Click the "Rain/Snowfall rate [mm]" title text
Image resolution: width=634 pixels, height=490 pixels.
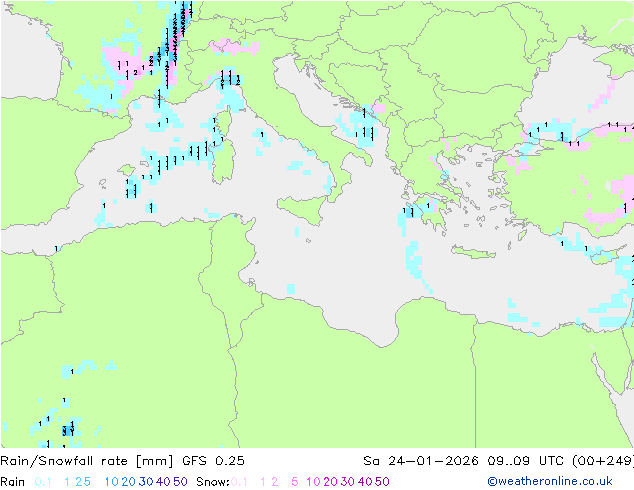click(x=87, y=461)
